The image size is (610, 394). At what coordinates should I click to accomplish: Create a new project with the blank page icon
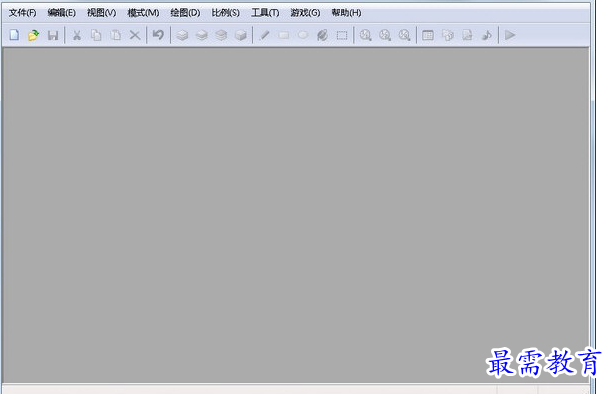point(14,35)
